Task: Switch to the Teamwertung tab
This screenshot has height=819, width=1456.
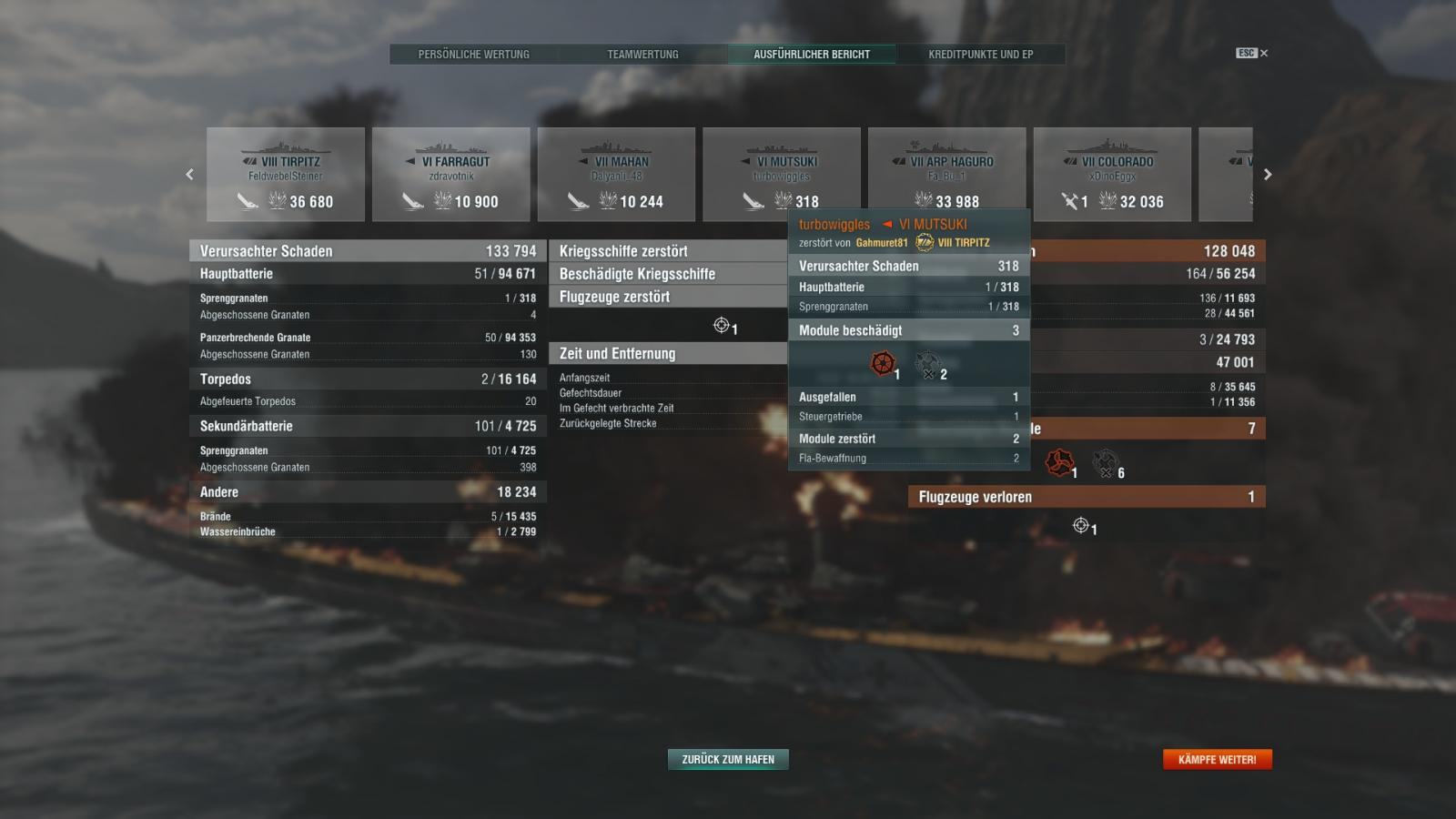Action: pyautogui.click(x=642, y=55)
